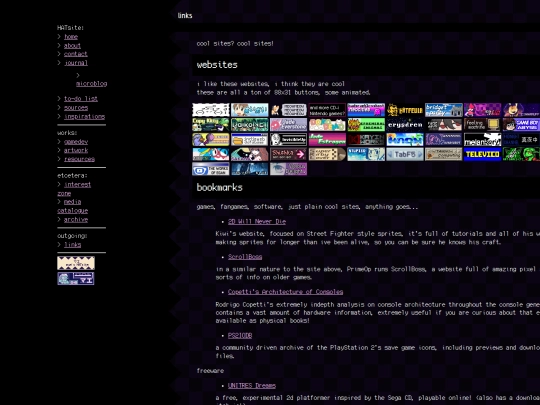540x405 pixels.
Task: Open the Game Boy Abyss button
Action: click(521, 125)
